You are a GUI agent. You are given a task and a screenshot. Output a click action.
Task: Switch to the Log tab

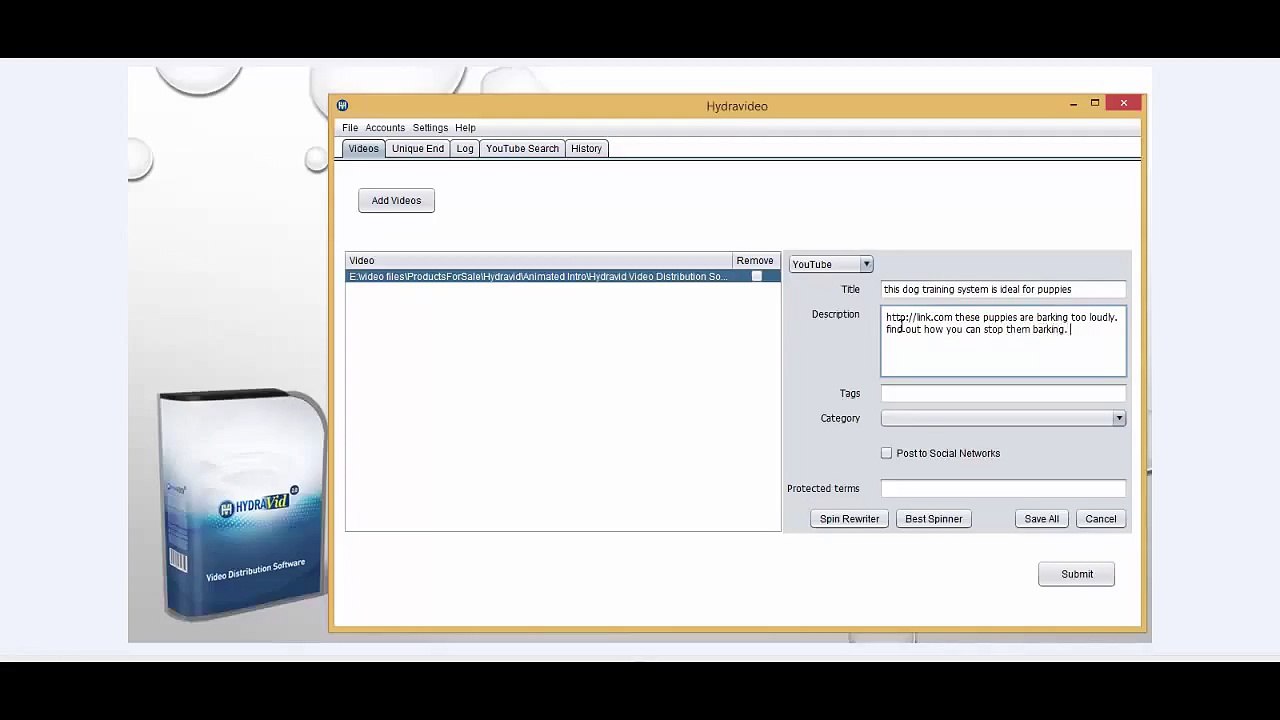point(465,149)
